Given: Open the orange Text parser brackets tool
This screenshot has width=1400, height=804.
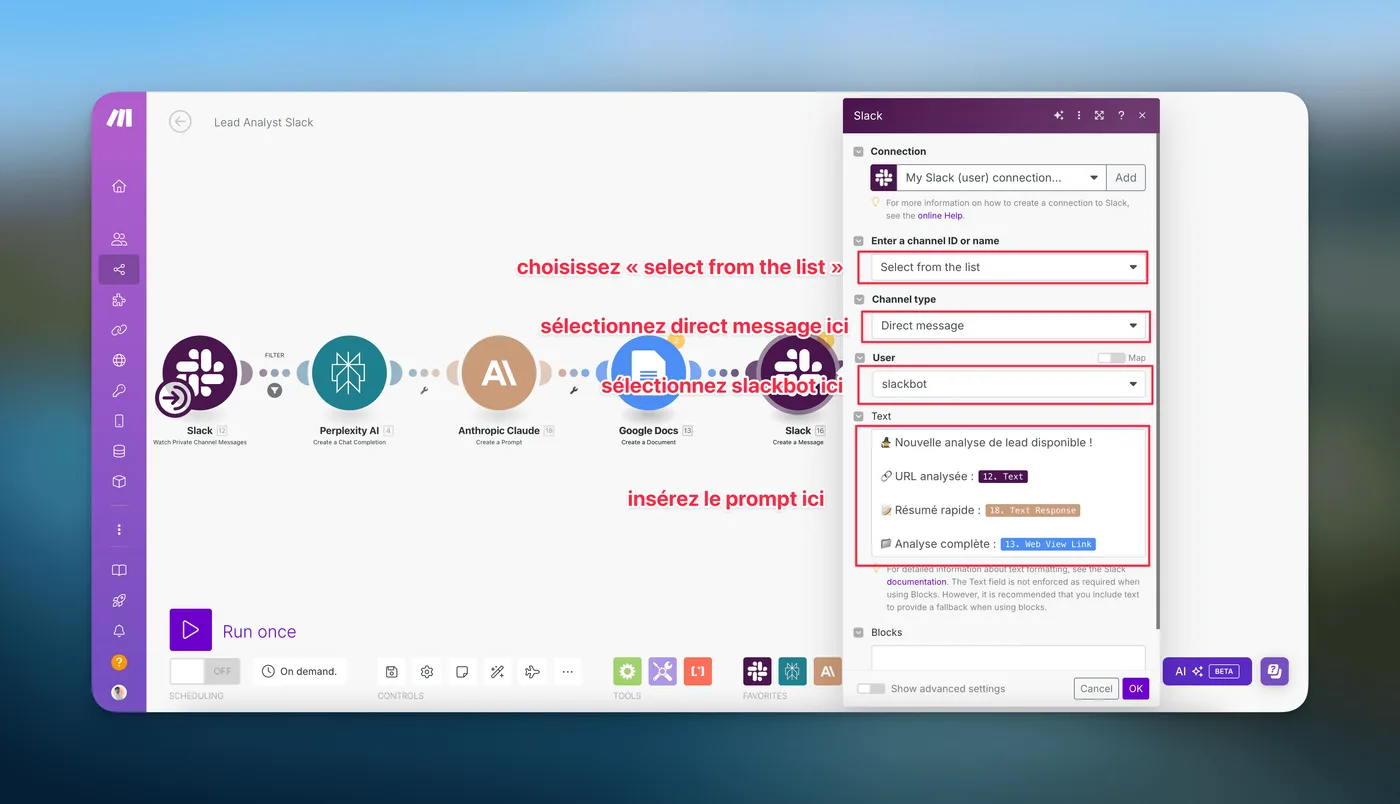Looking at the screenshot, I should point(698,671).
